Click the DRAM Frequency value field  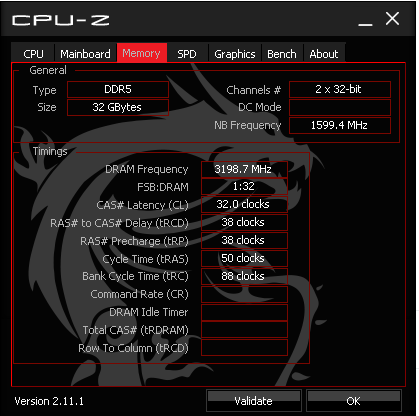244,169
